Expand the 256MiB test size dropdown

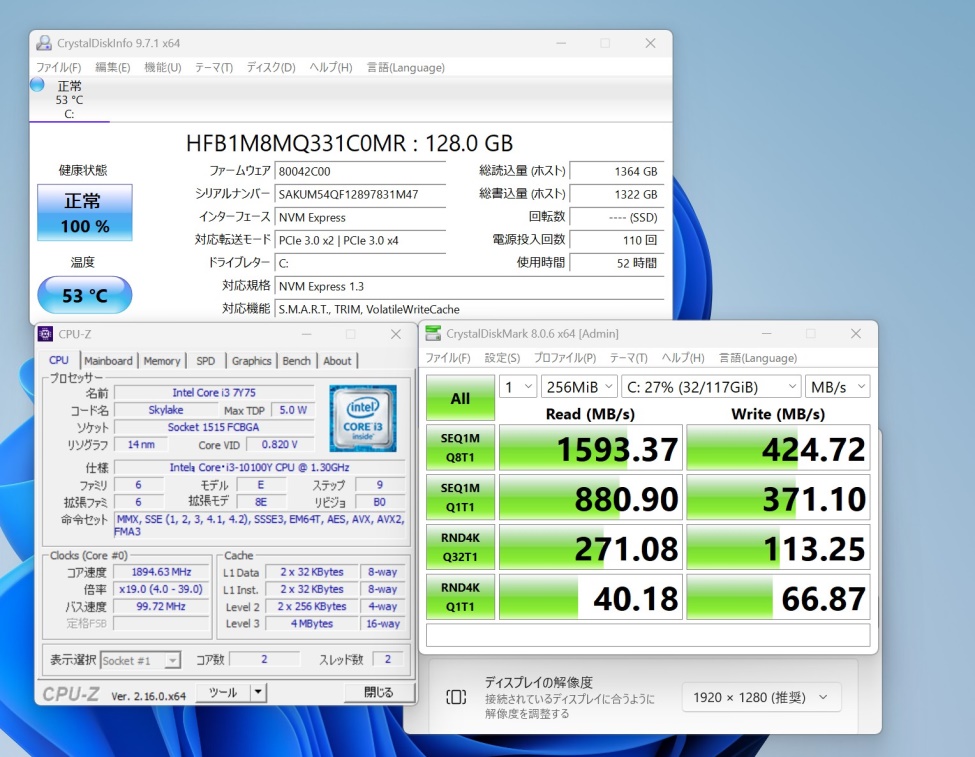[579, 387]
